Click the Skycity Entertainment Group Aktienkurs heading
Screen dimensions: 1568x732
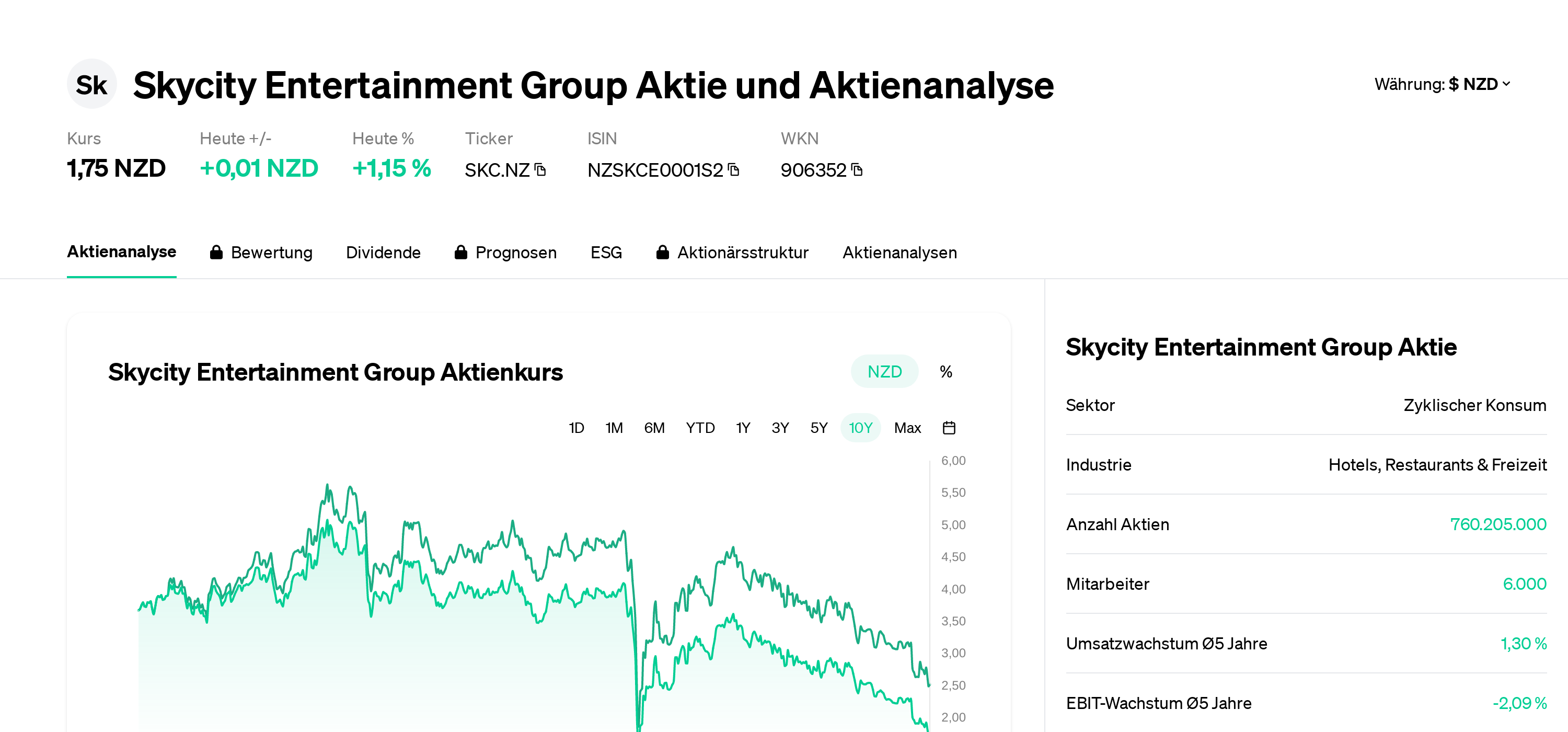336,372
